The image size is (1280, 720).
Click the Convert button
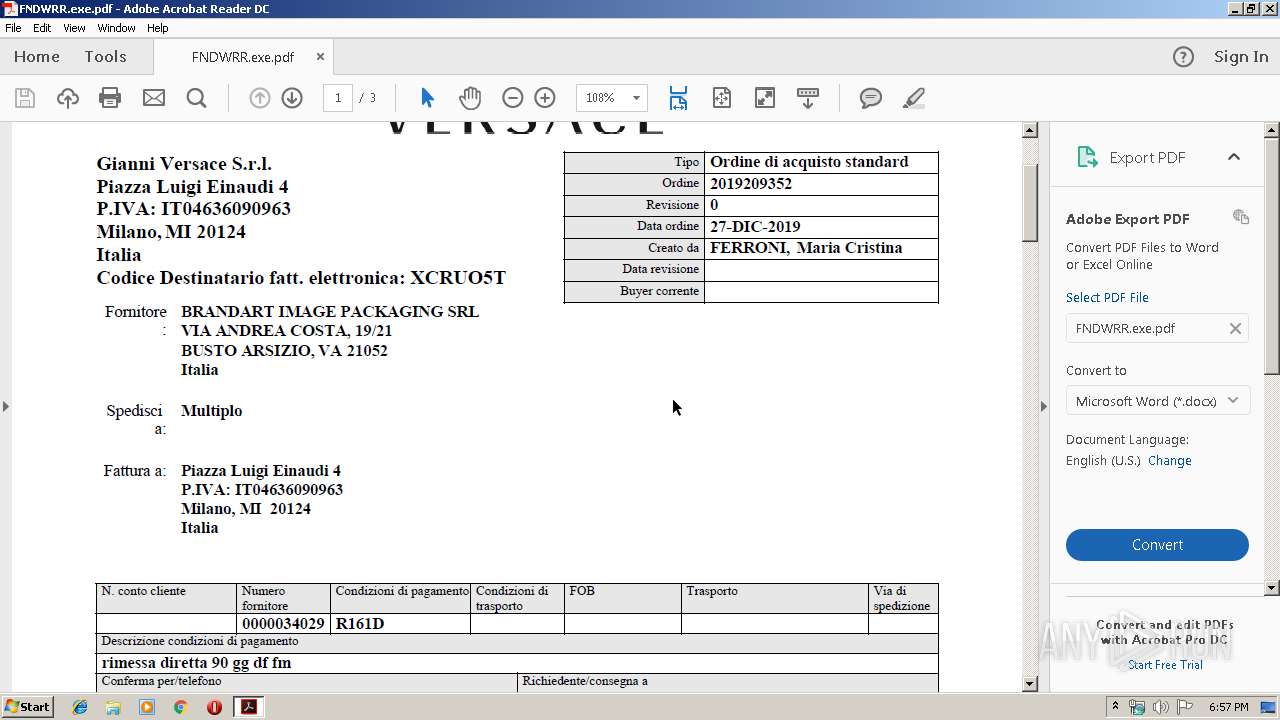pos(1157,545)
